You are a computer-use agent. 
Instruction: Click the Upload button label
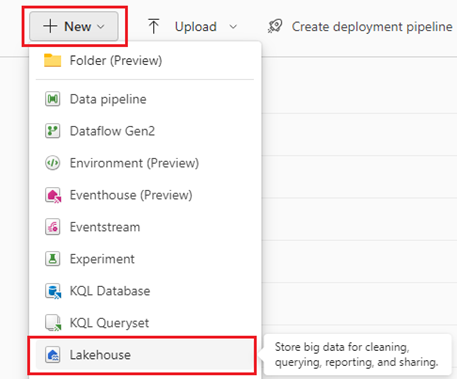[x=196, y=27]
